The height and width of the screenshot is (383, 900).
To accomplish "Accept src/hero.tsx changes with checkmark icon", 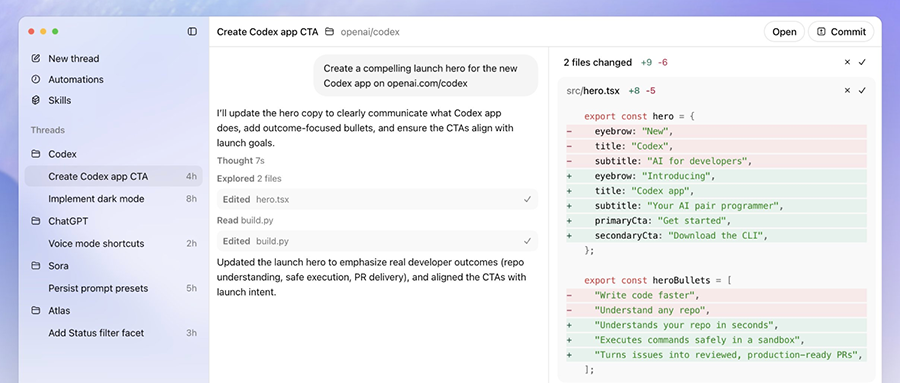I will [x=862, y=90].
